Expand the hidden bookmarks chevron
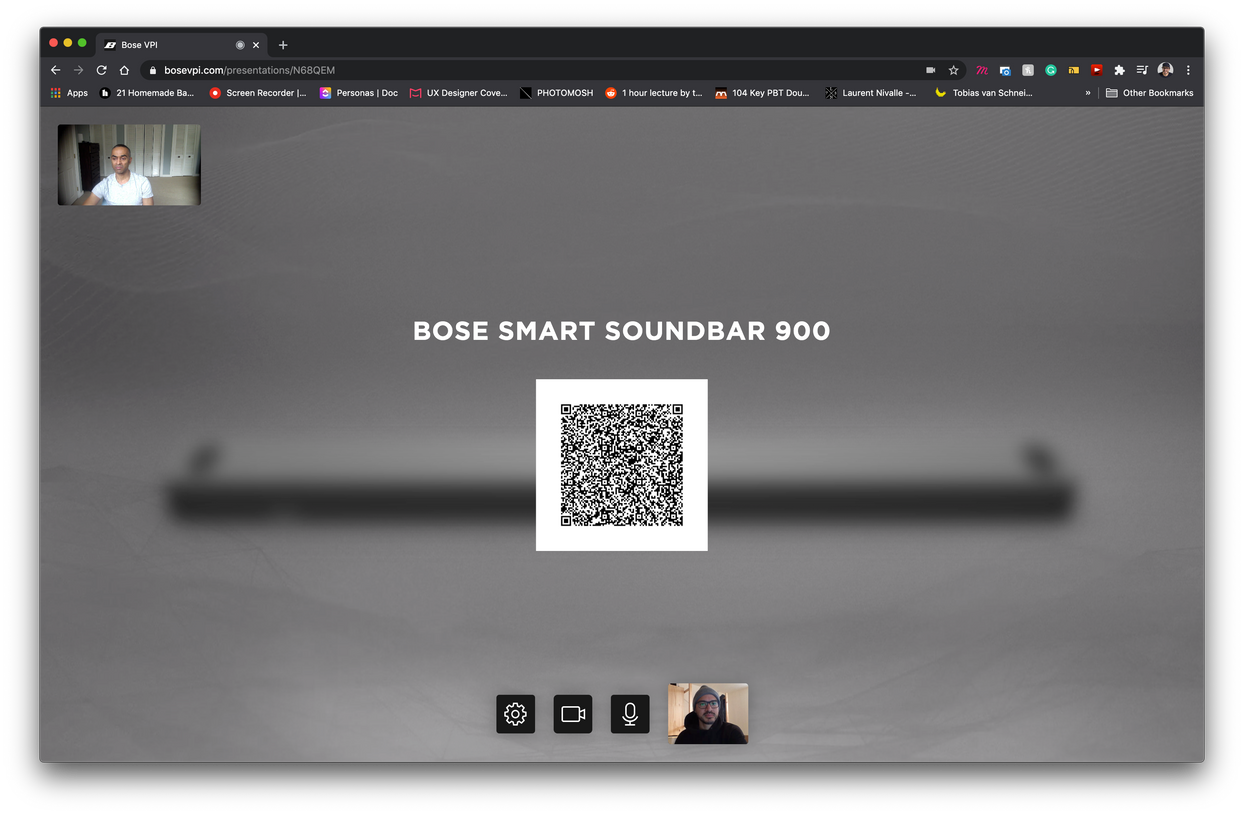The width and height of the screenshot is (1244, 815). 1088,93
